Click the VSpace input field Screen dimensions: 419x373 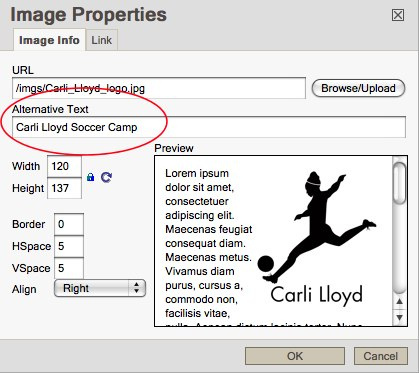click(69, 268)
